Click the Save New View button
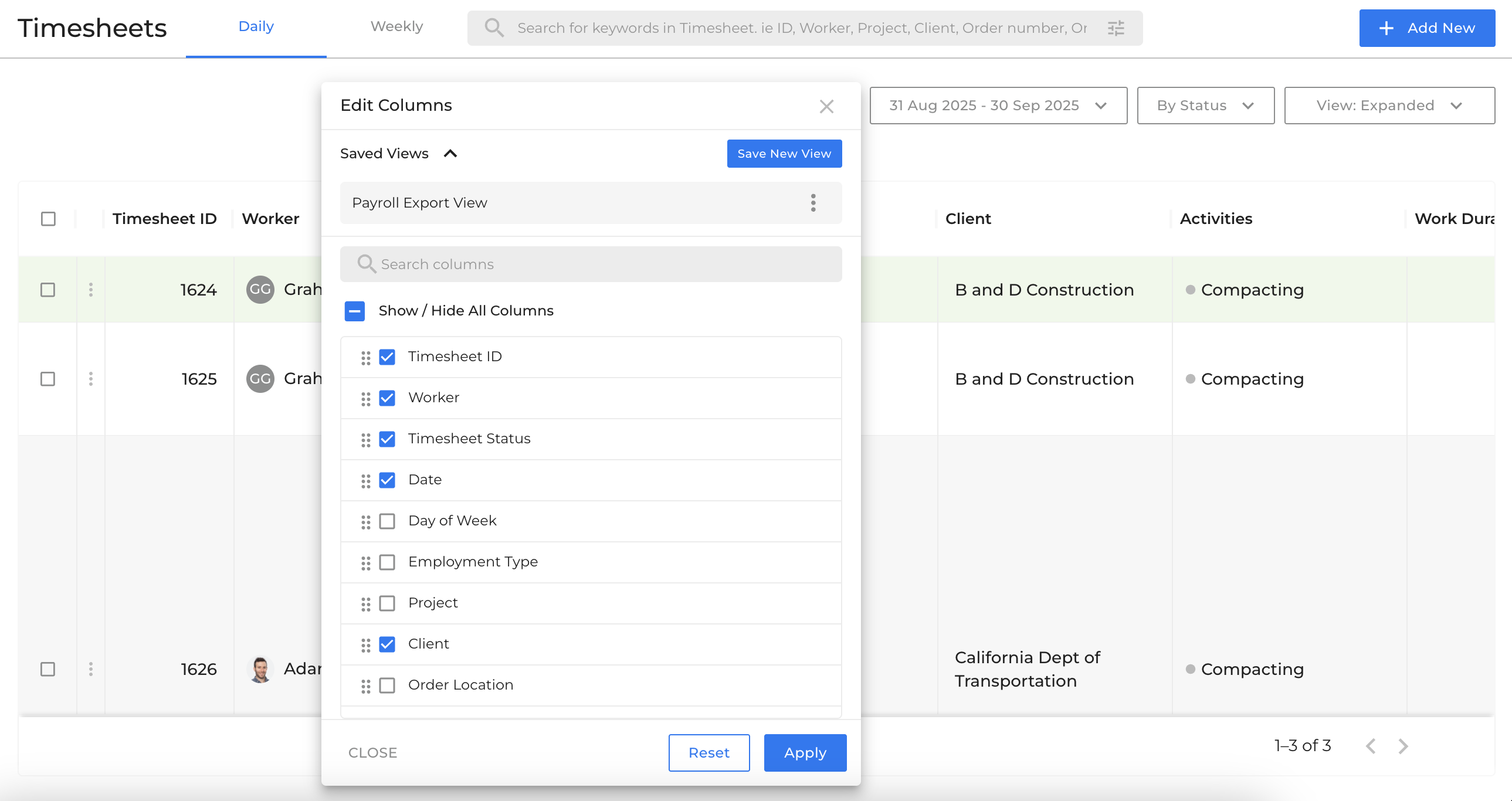 pyautogui.click(x=784, y=153)
